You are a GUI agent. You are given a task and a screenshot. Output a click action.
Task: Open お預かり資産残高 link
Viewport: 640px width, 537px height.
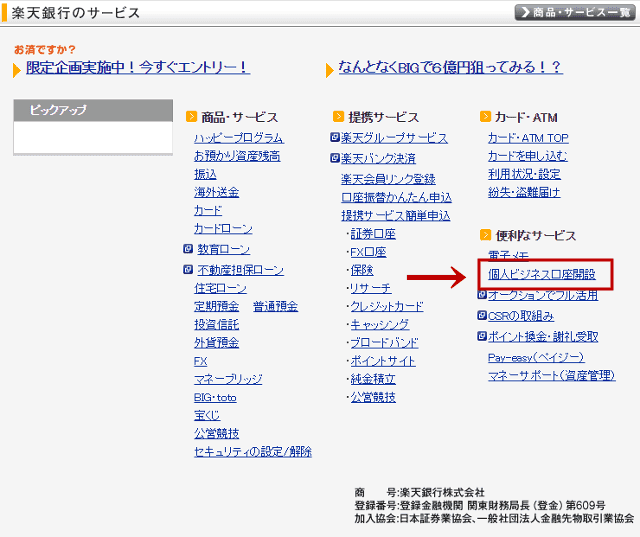(x=237, y=156)
